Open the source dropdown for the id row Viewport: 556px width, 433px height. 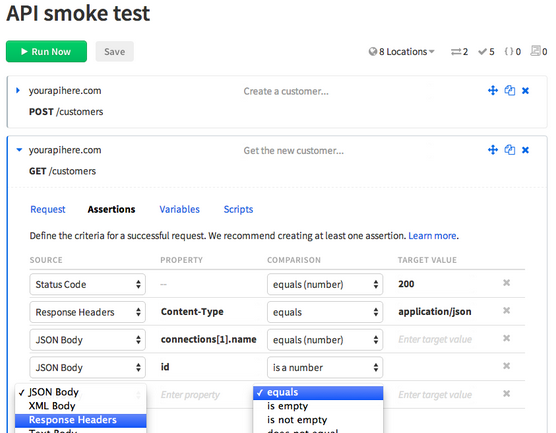pos(88,367)
